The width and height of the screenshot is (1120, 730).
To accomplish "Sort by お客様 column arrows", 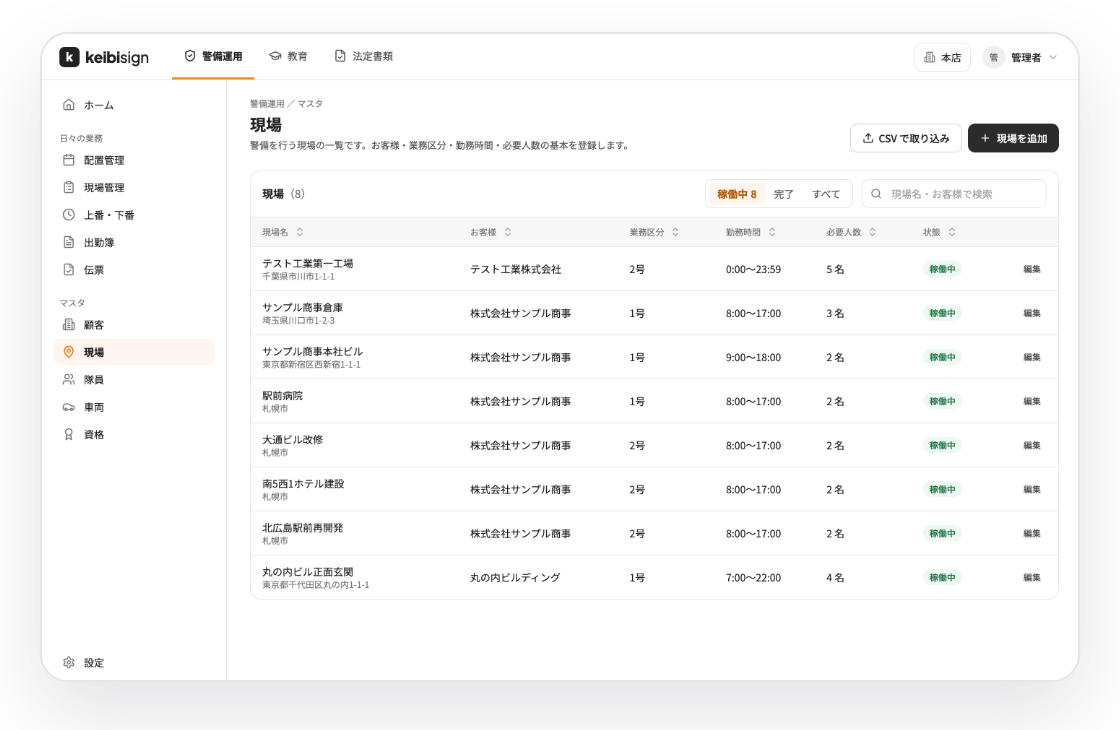I will (x=508, y=232).
